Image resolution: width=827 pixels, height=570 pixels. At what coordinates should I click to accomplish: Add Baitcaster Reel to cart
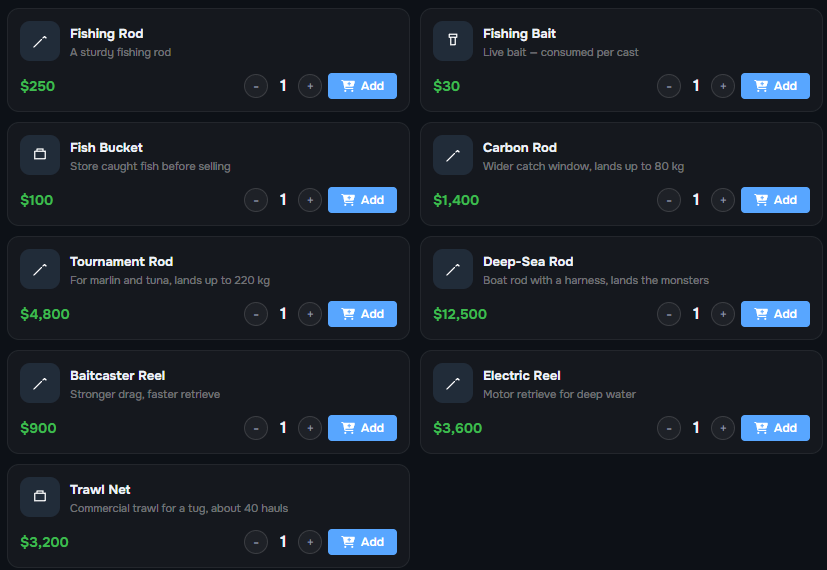pos(362,428)
